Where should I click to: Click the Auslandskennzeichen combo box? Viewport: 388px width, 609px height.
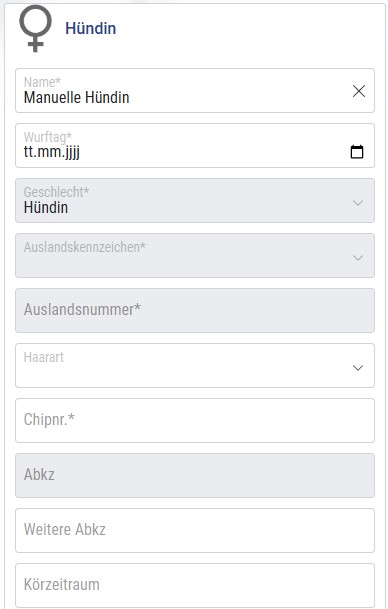195,256
